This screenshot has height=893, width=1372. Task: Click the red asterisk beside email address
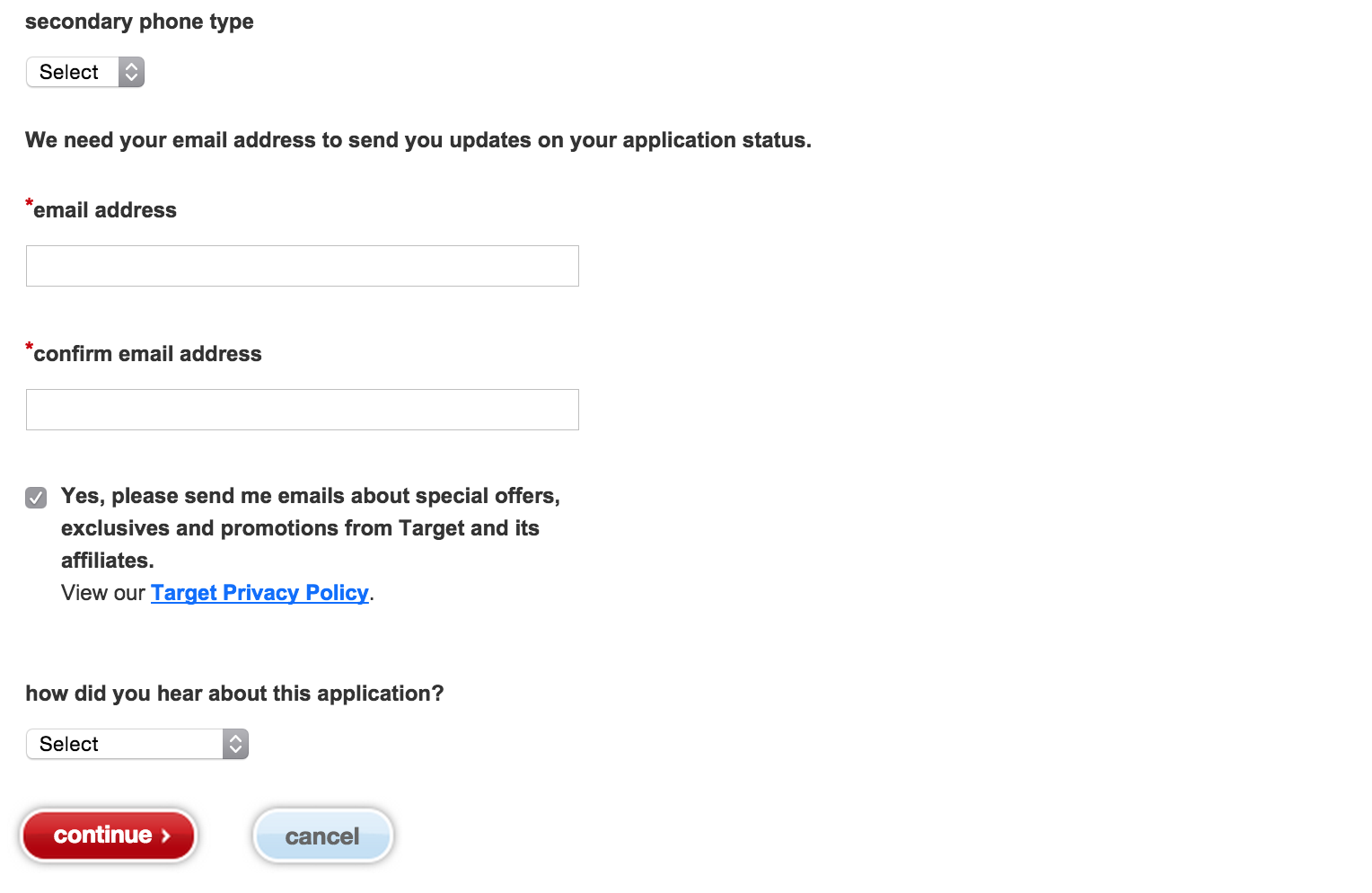point(29,204)
